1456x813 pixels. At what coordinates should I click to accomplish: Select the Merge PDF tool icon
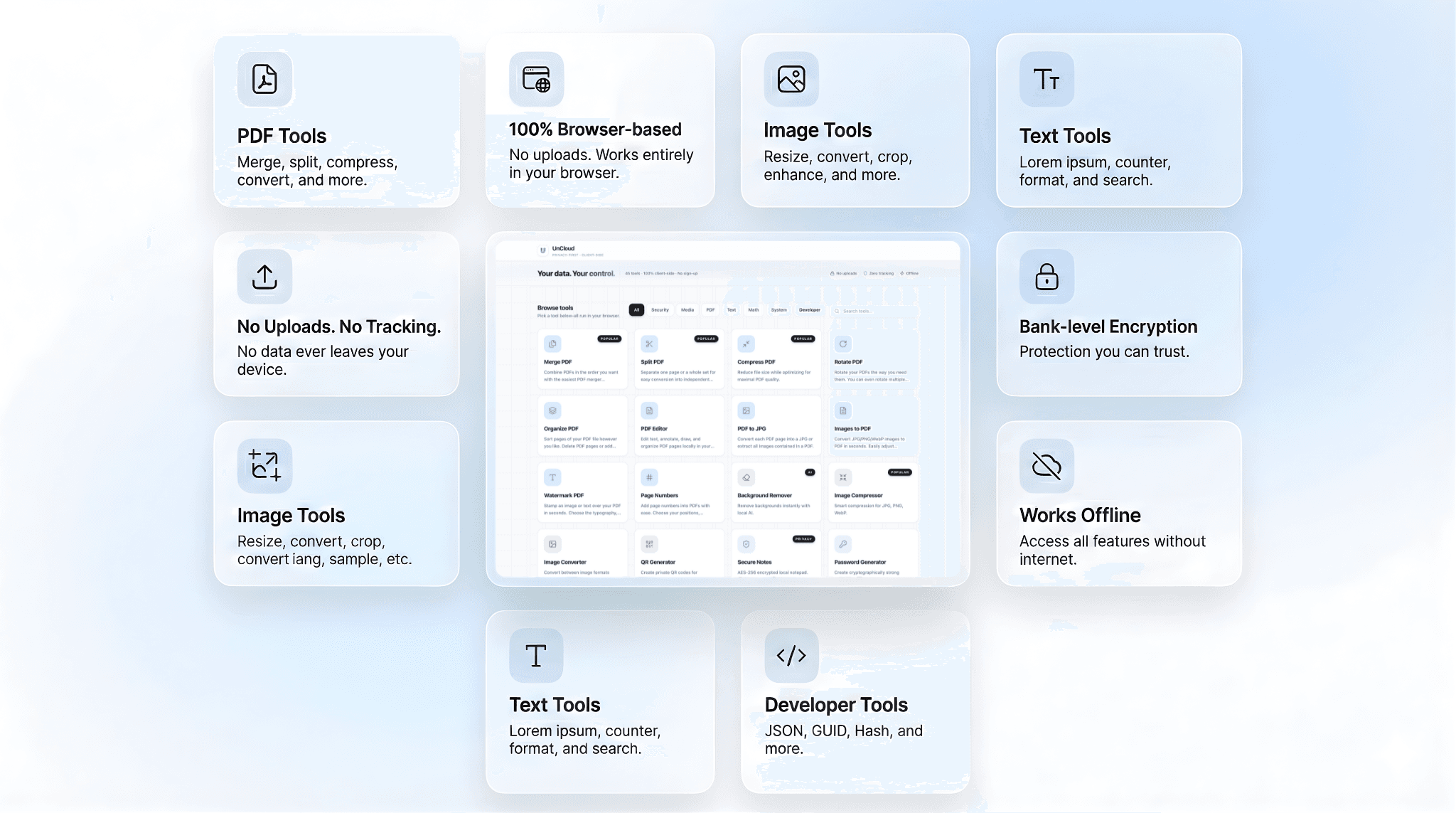(x=552, y=344)
